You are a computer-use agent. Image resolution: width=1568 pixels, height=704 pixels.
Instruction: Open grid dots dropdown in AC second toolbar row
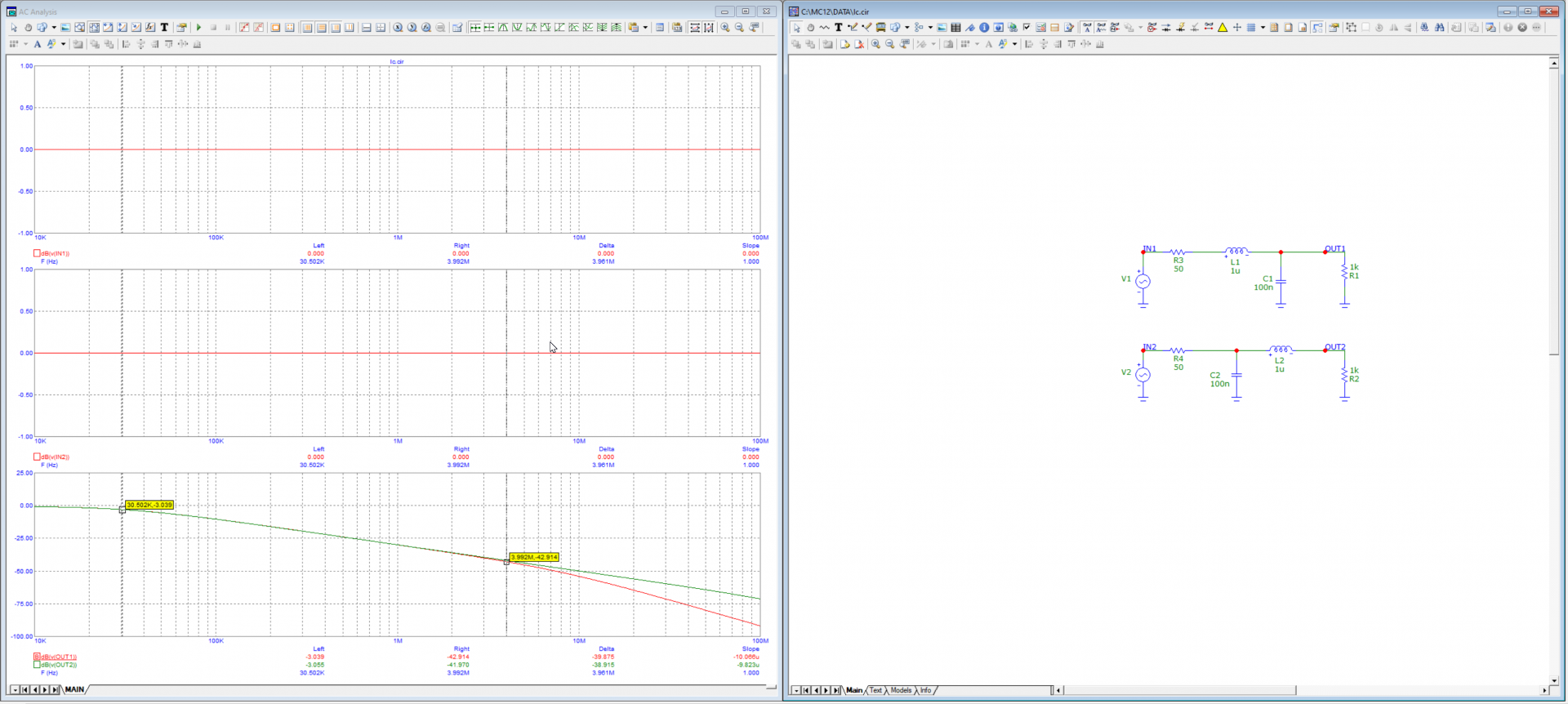click(25, 44)
